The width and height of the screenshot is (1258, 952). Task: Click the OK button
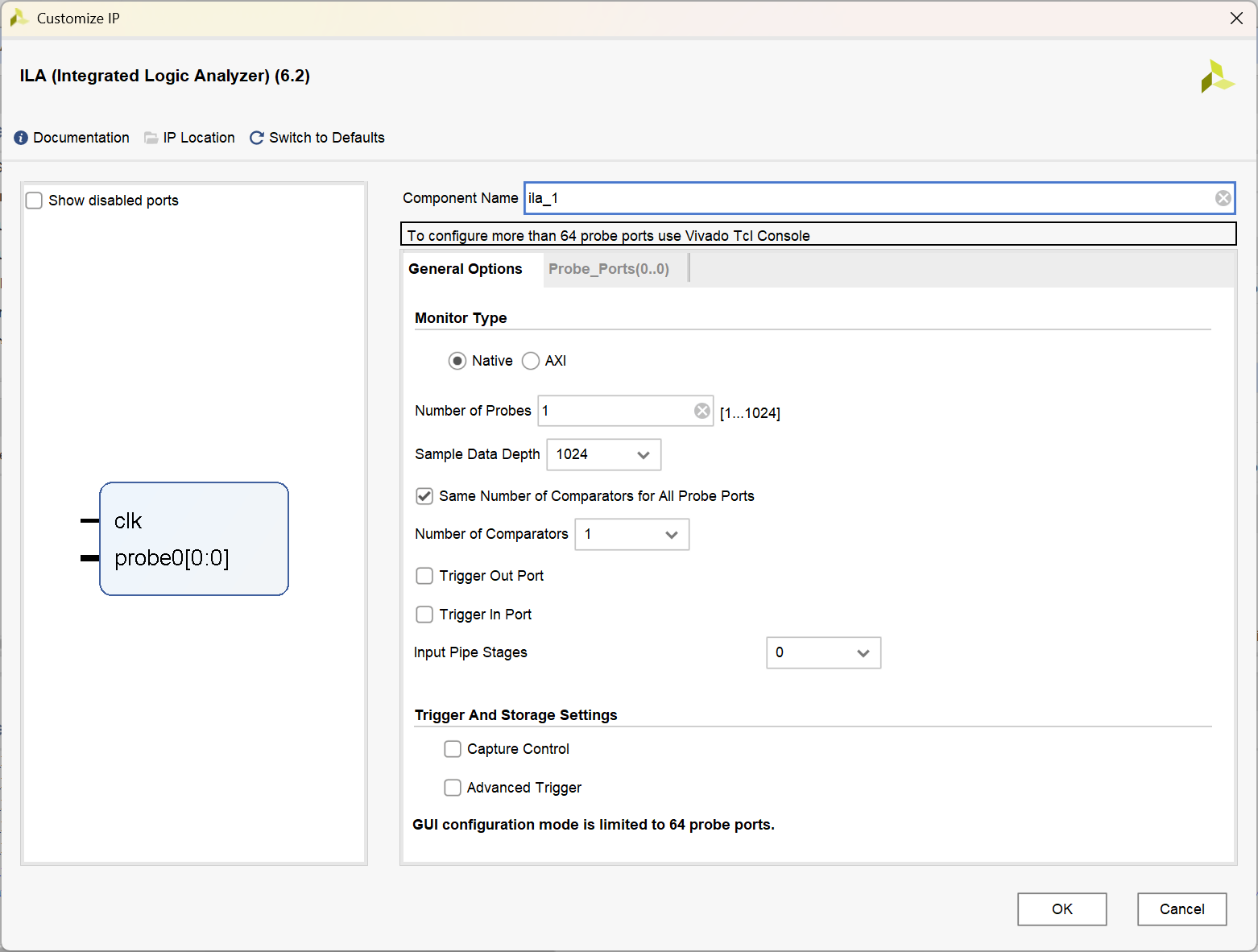point(1062,909)
